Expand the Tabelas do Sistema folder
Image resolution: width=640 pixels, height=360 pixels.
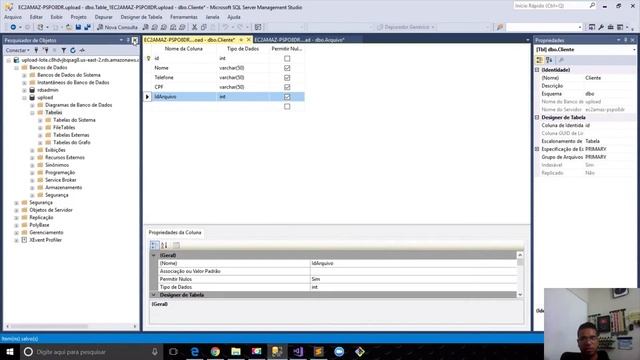coord(40,120)
